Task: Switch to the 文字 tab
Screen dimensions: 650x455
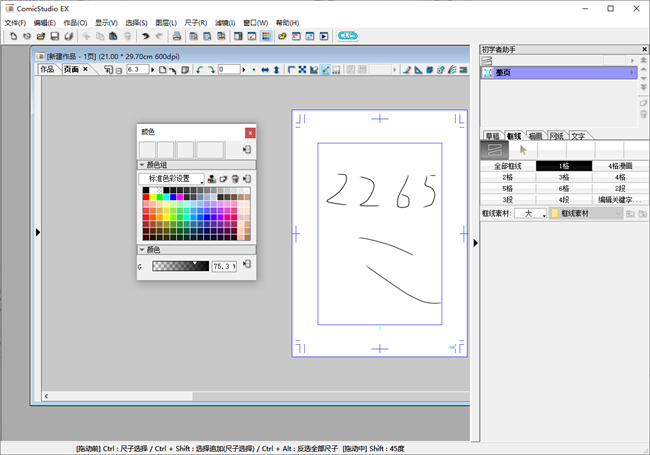Action: pyautogui.click(x=578, y=135)
